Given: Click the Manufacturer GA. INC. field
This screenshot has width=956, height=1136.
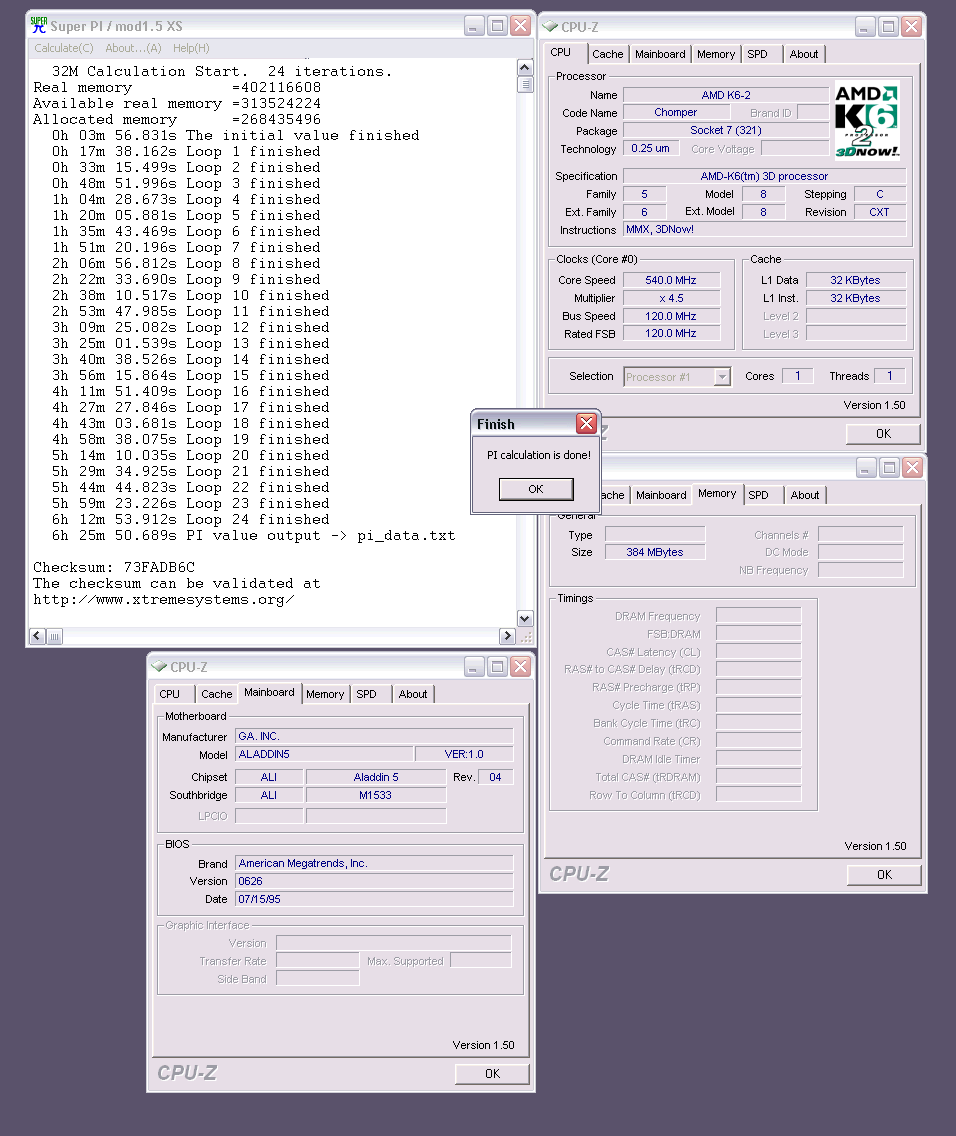Looking at the screenshot, I should pyautogui.click(x=374, y=736).
